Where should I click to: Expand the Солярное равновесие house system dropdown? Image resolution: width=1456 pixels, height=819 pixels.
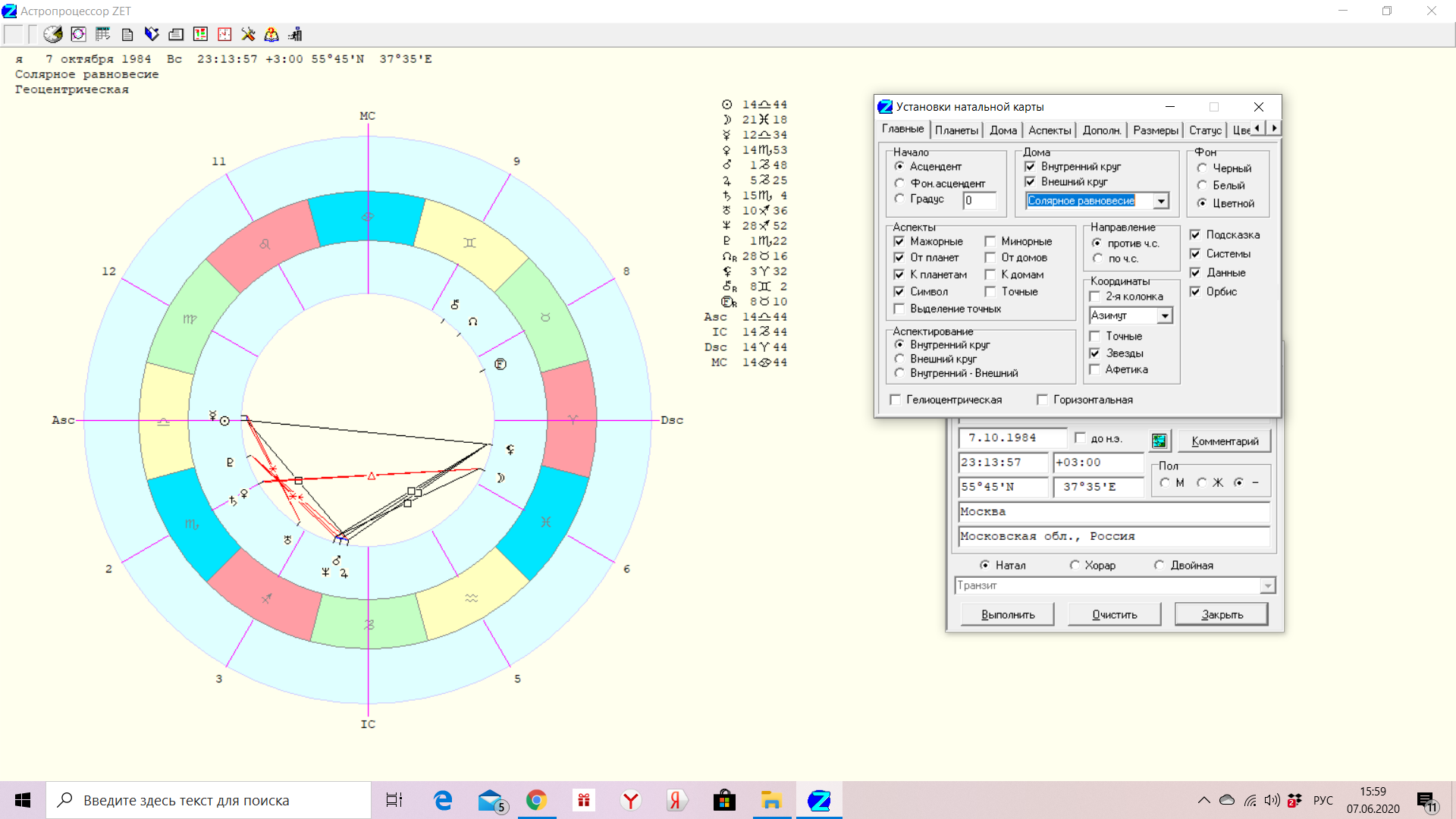(1161, 201)
